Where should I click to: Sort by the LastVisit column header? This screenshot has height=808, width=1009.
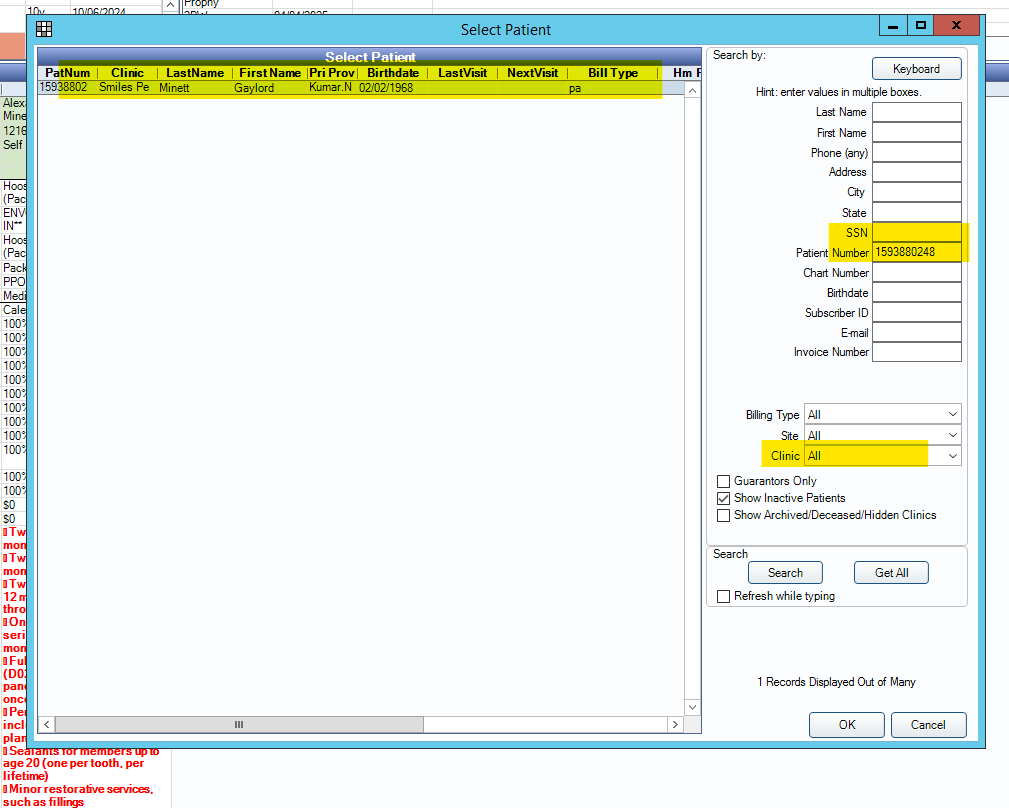point(462,73)
